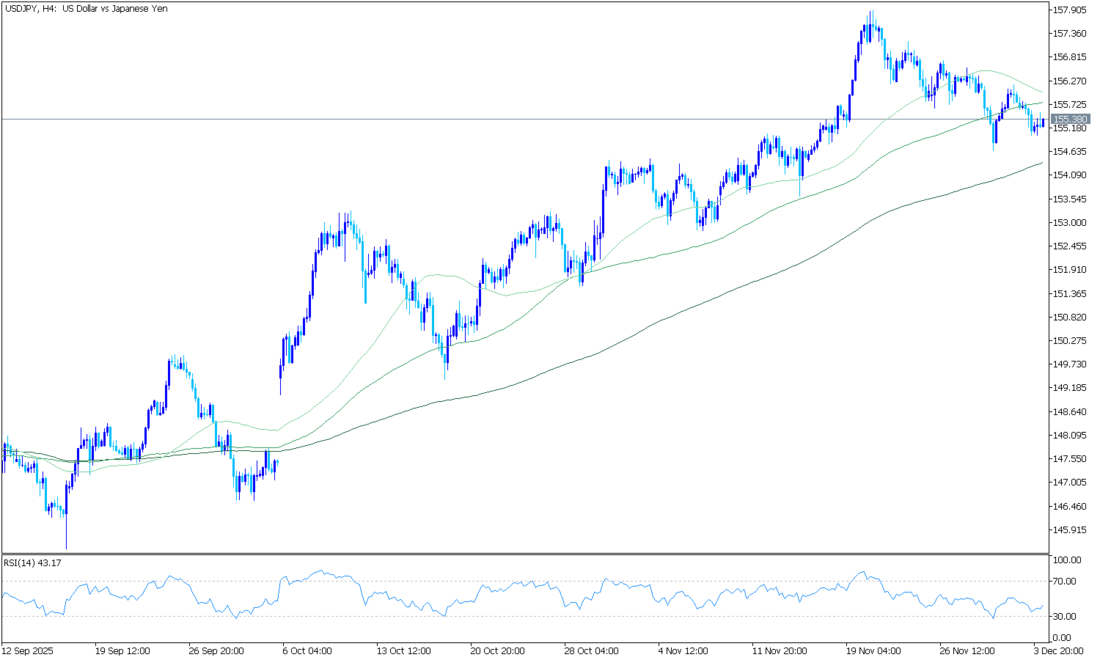Click the current price tag 155.380
The width and height of the screenshot is (1100, 660).
1070,119
